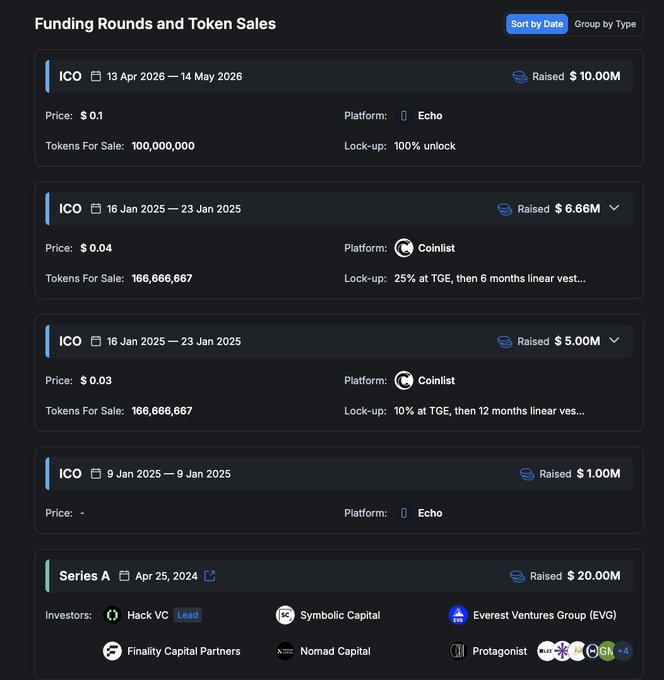This screenshot has height=680, width=664.
Task: Click the dark blue H-ring investor avatar
Action: (x=592, y=651)
